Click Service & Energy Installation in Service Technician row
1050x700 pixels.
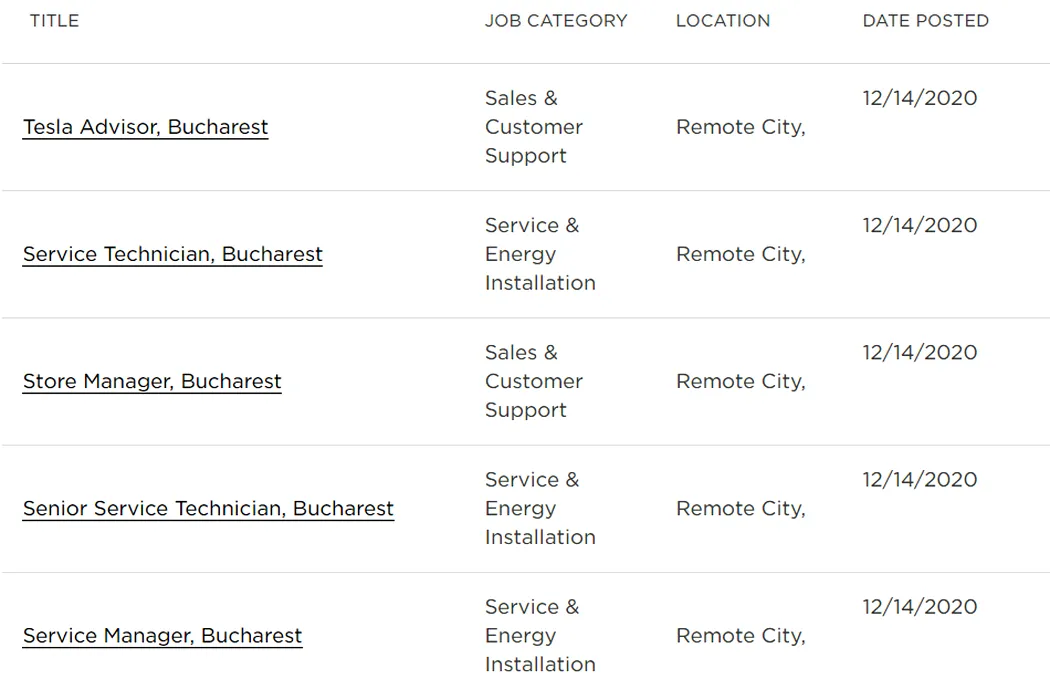[540, 254]
